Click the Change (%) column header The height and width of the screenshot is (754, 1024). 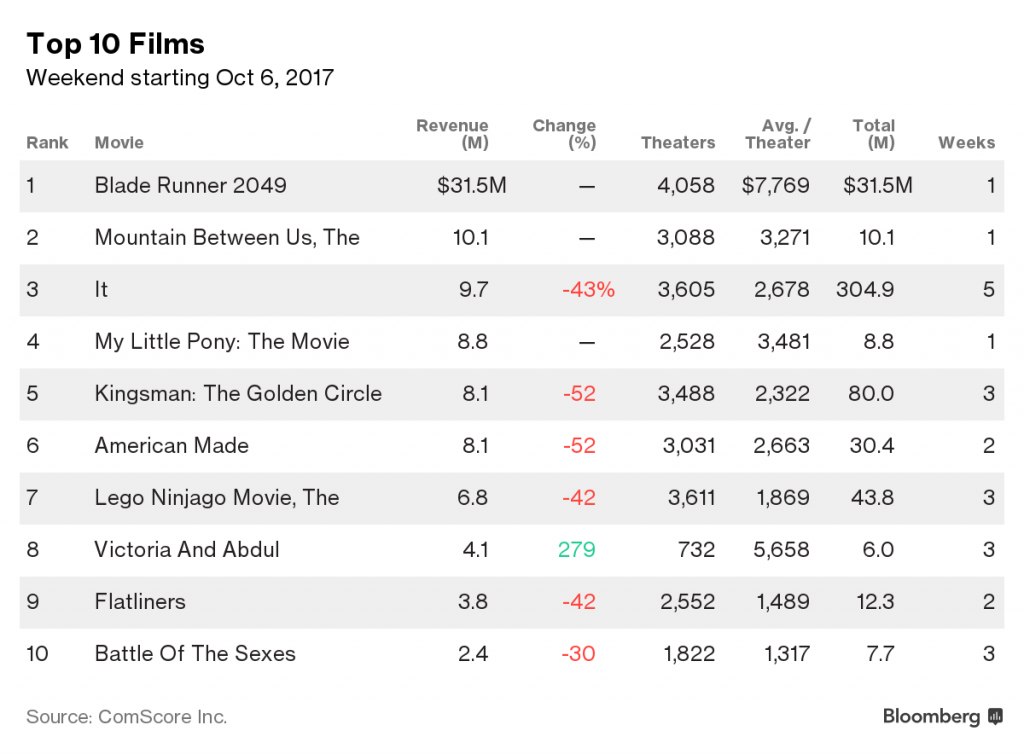tap(564, 134)
